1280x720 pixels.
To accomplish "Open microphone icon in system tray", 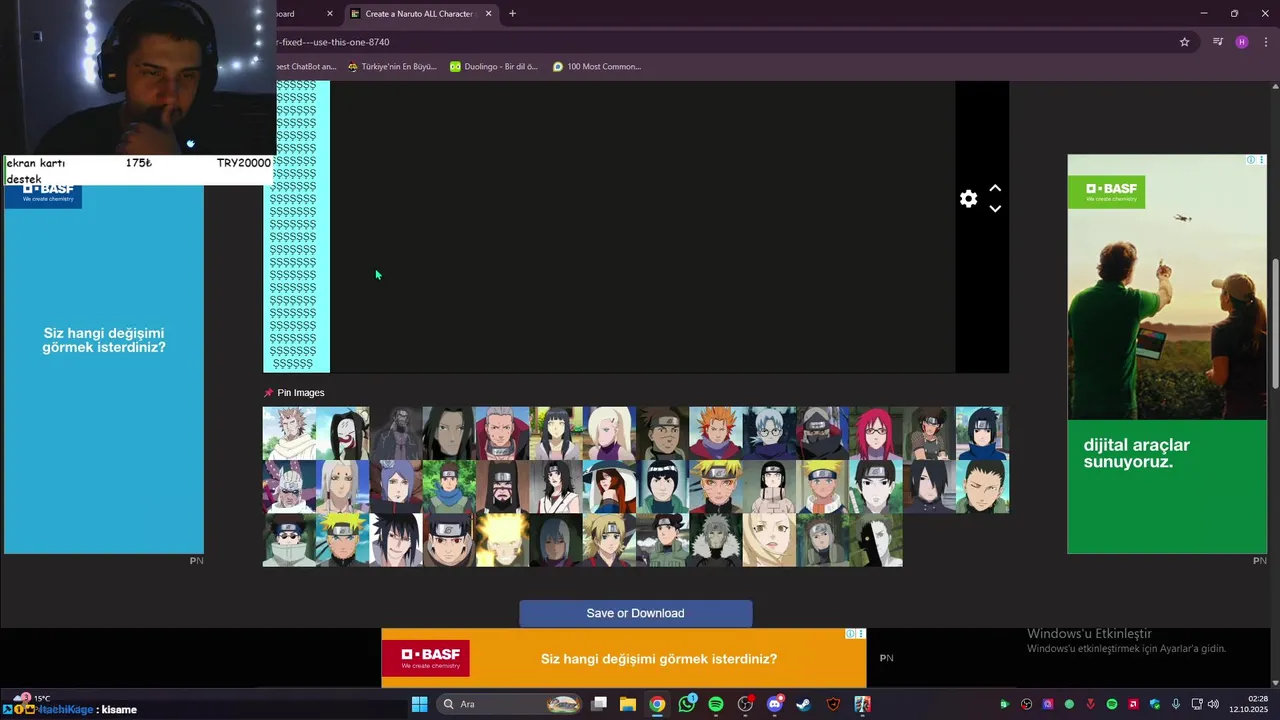I will (1176, 704).
